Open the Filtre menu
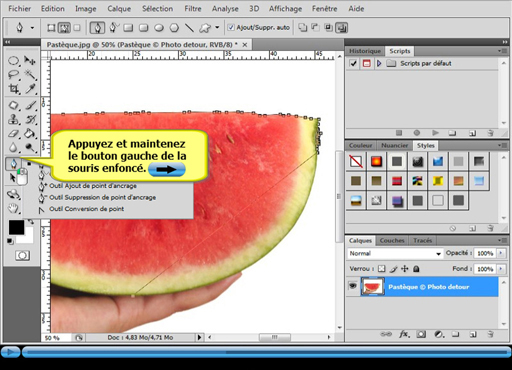Image resolution: width=512 pixels, height=370 pixels. [193, 9]
